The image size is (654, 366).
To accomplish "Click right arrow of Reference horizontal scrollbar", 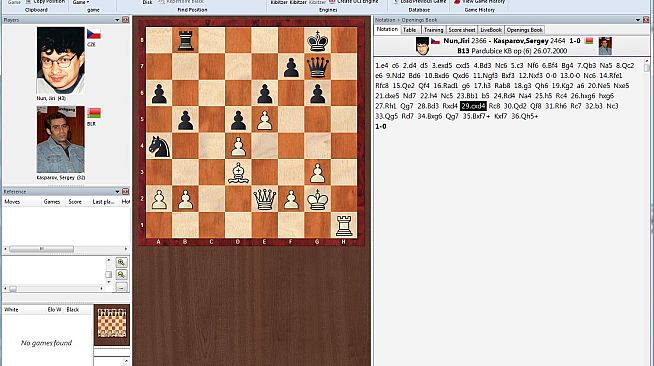I will tap(126, 249).
